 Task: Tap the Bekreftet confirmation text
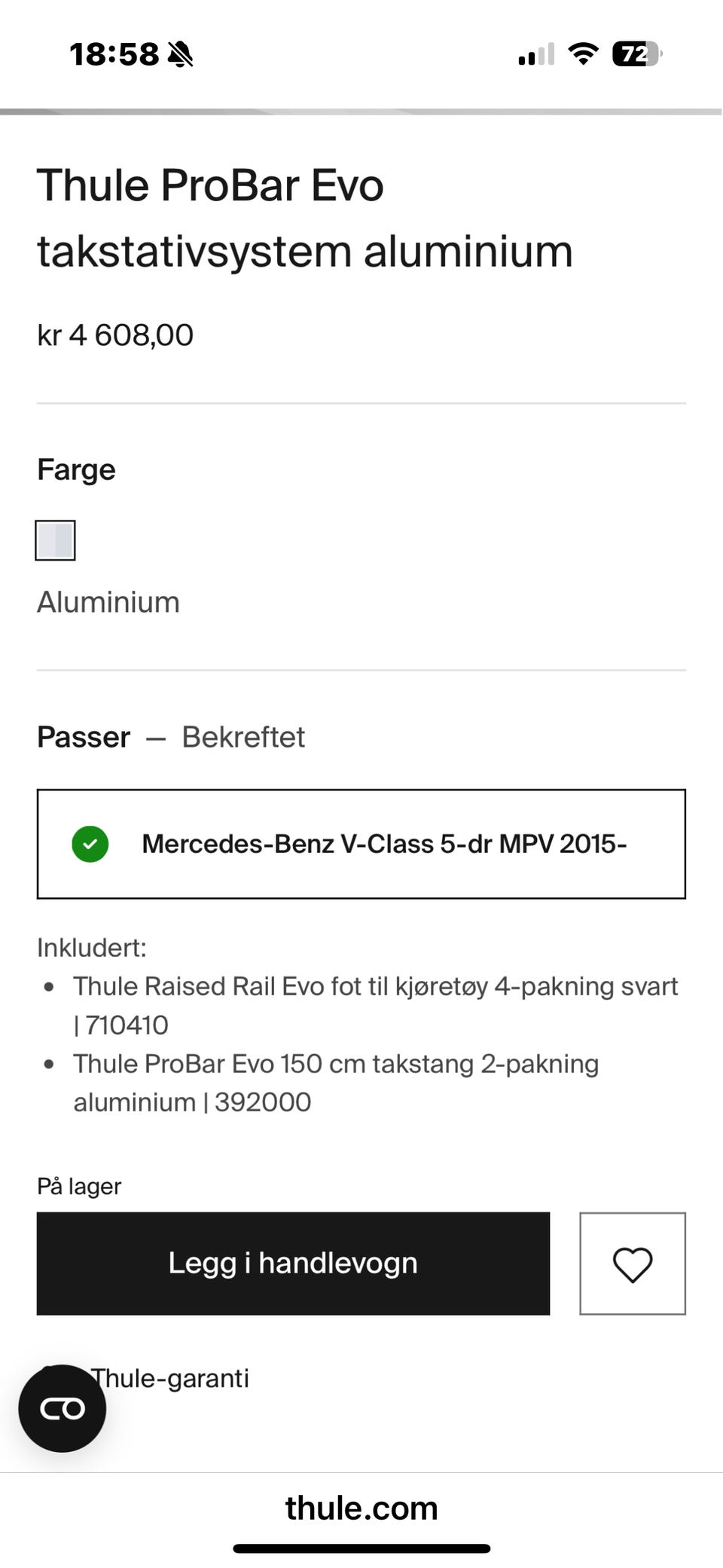(243, 737)
